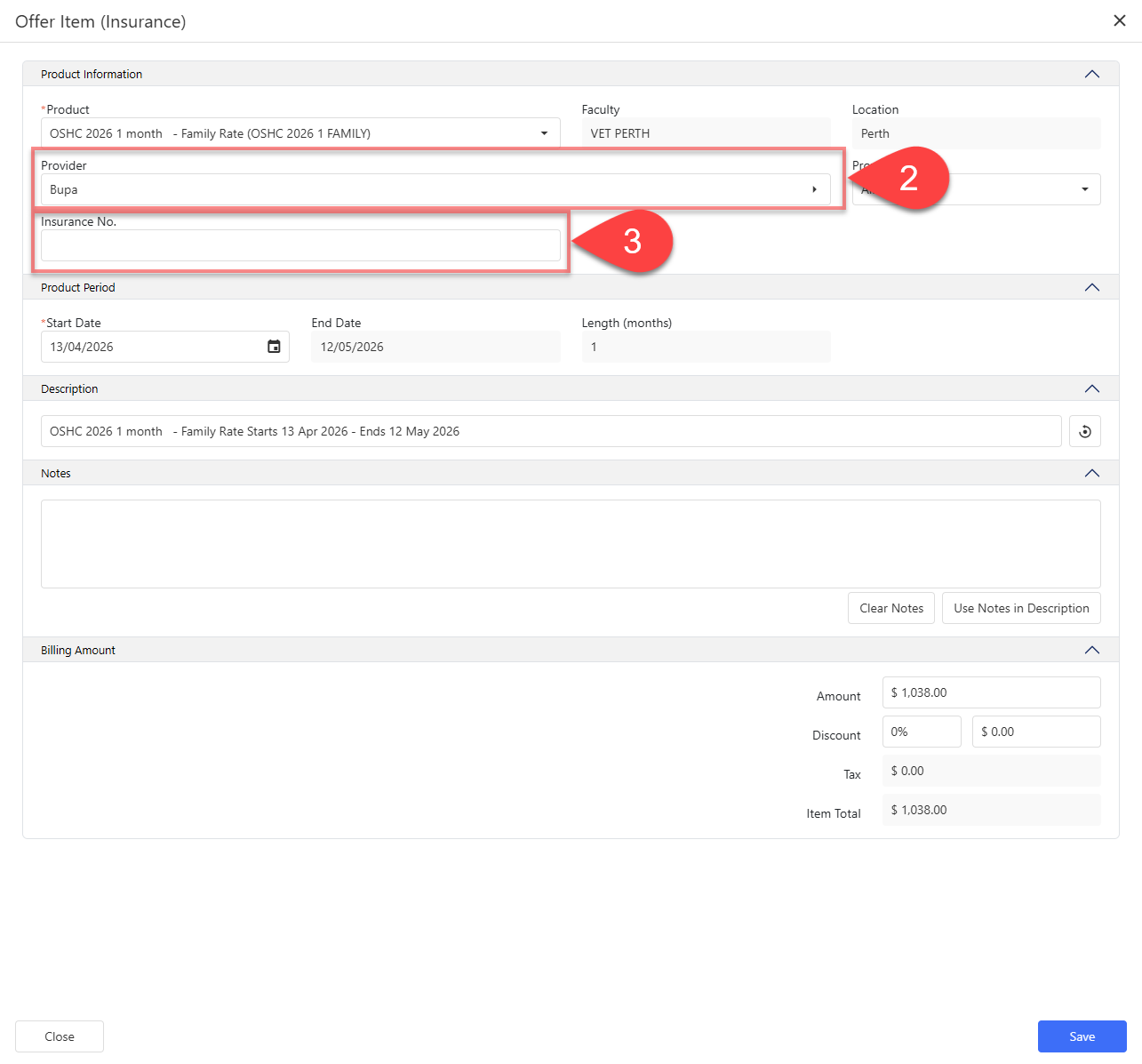Collapse the Product Information section
The image size is (1142, 1064).
coord(1091,74)
